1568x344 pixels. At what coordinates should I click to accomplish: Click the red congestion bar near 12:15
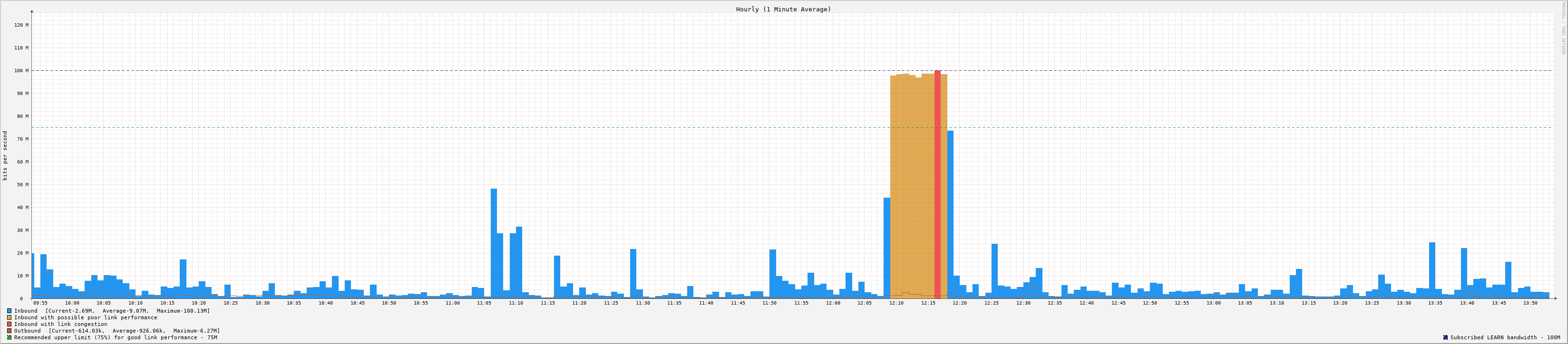point(937,182)
